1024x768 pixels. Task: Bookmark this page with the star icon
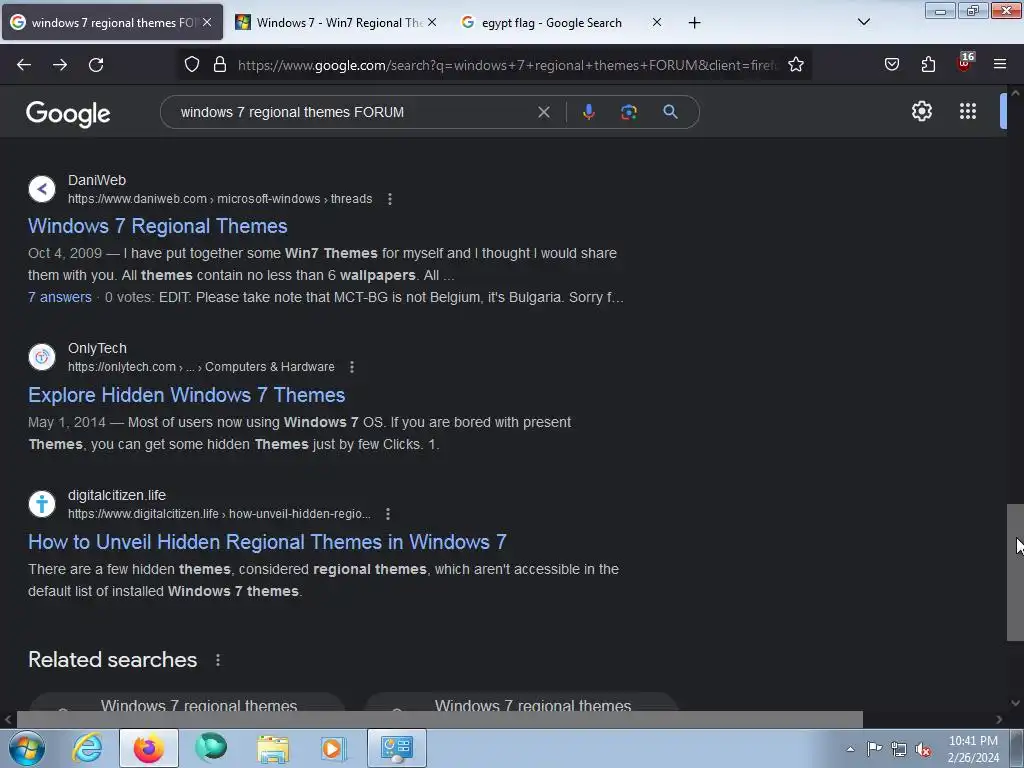795,65
